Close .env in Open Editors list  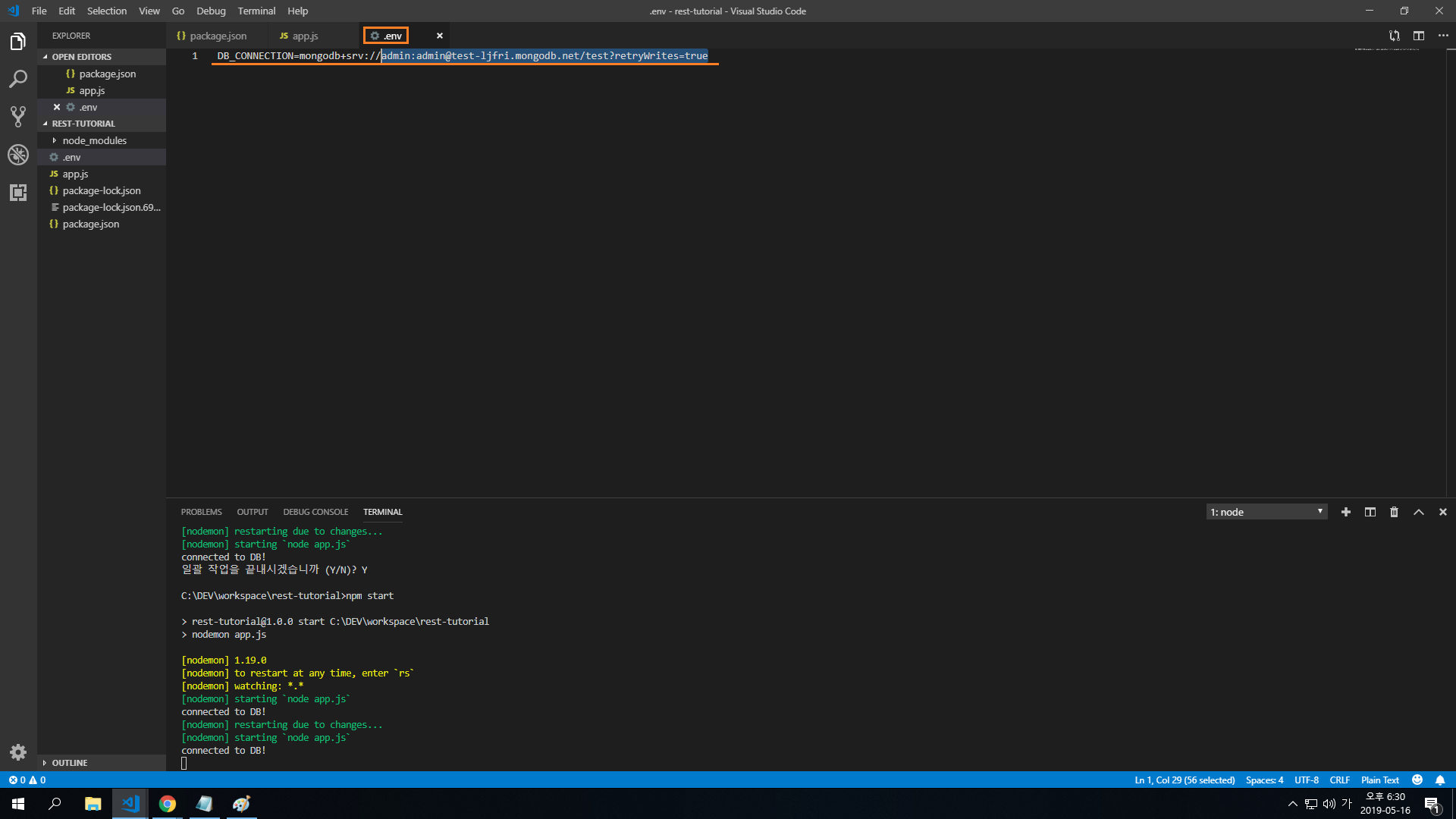click(x=57, y=107)
